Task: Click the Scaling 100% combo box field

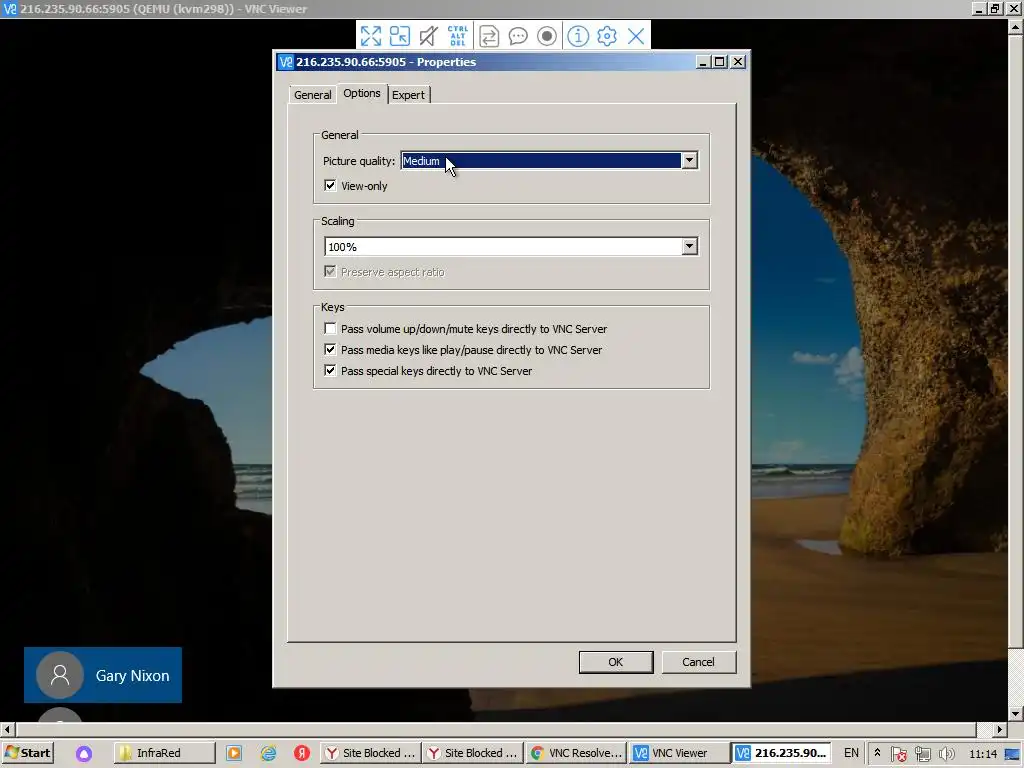Action: [x=511, y=246]
